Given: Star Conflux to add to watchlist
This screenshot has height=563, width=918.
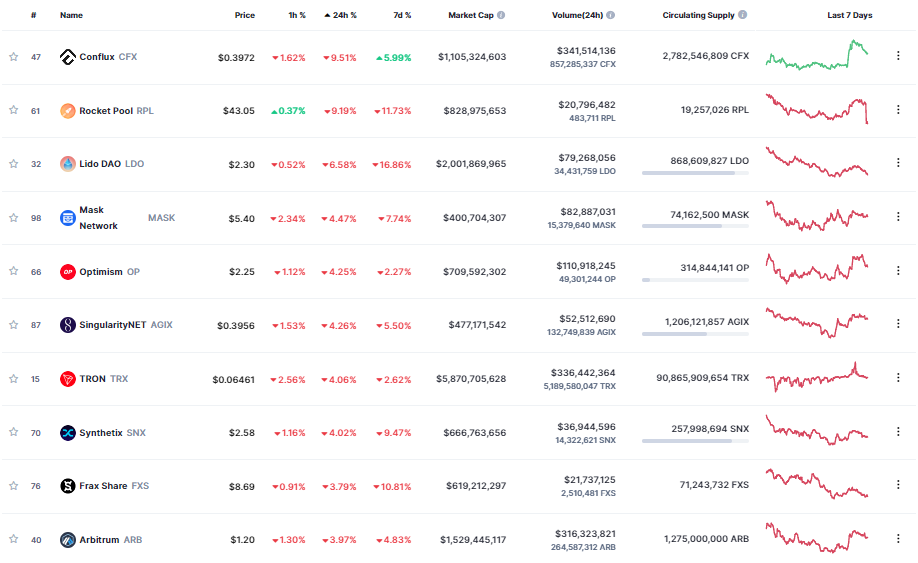Looking at the screenshot, I should coord(14,57).
